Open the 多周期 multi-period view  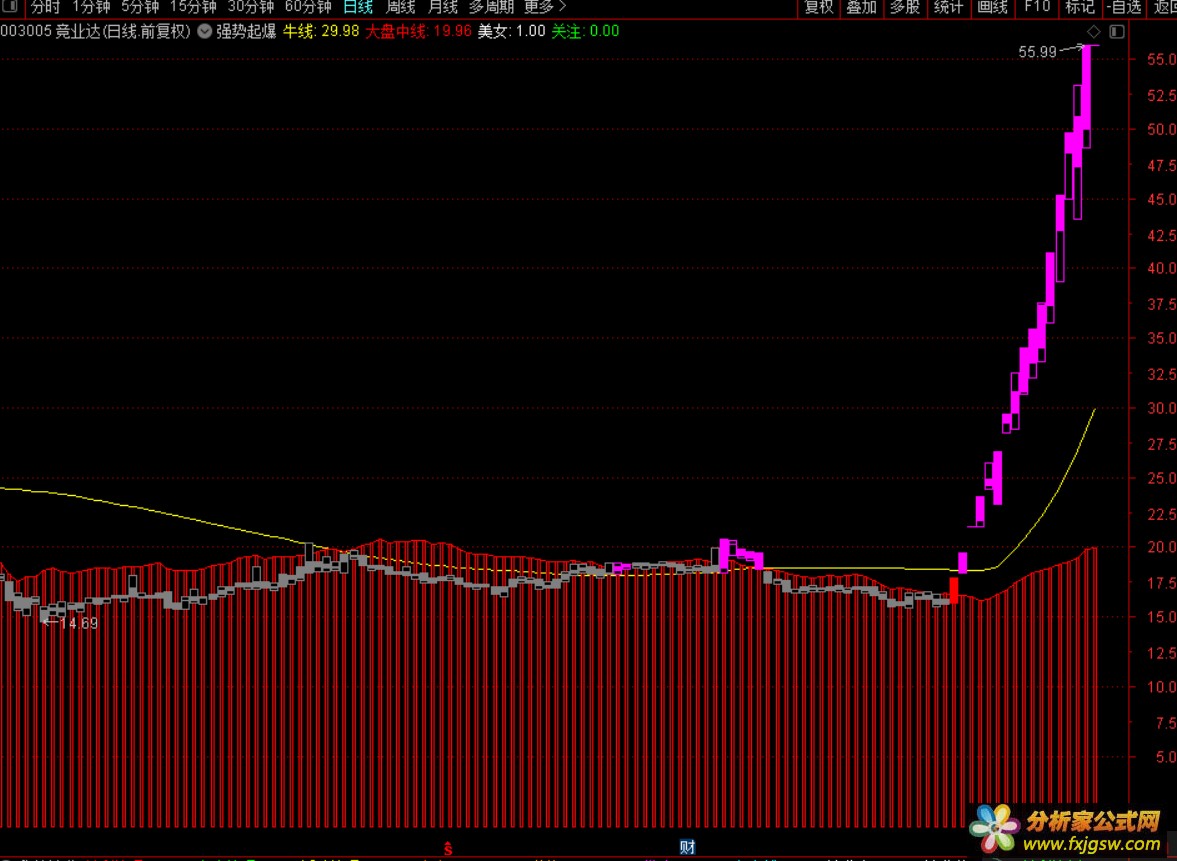click(492, 7)
